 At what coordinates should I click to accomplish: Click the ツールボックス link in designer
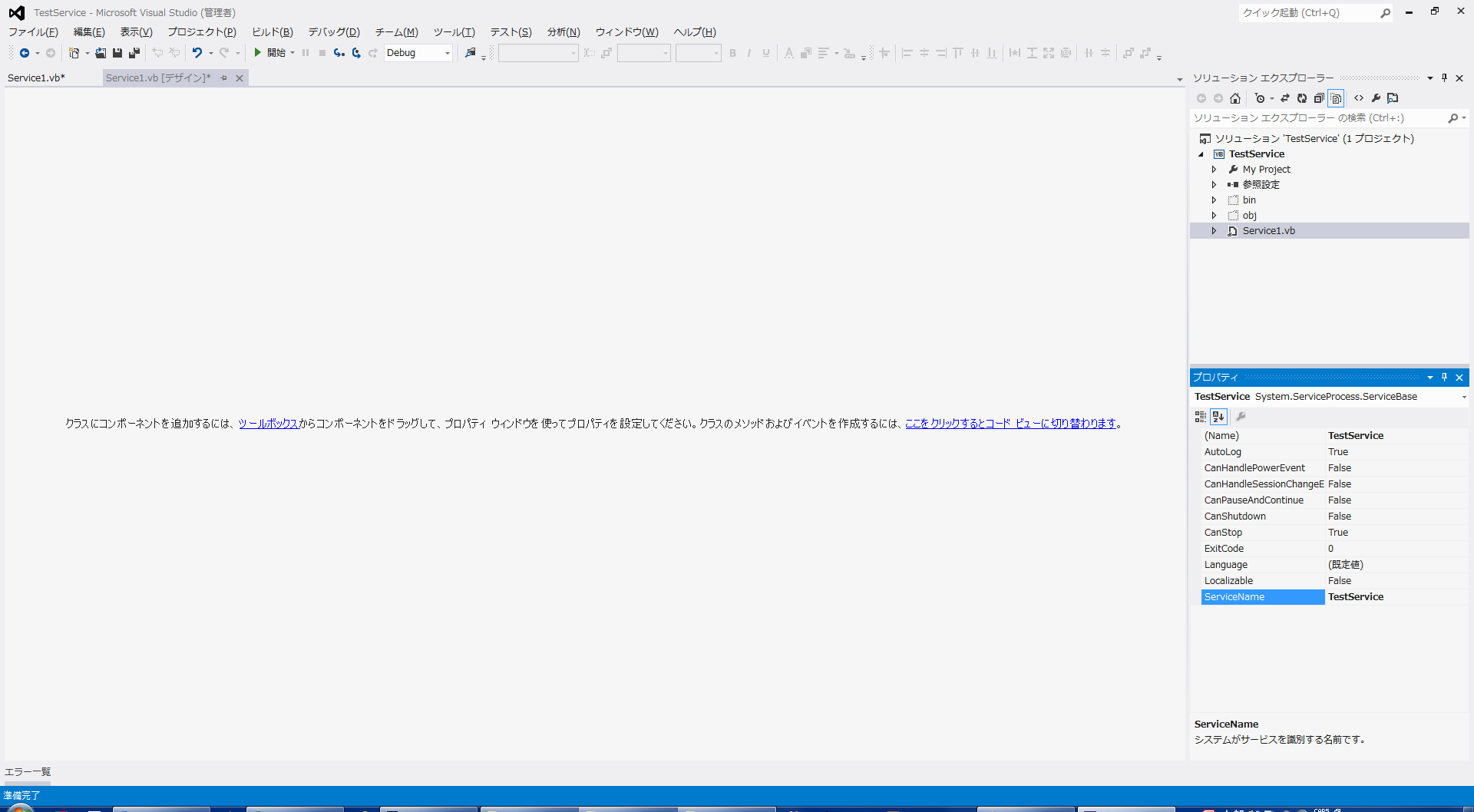tap(268, 424)
